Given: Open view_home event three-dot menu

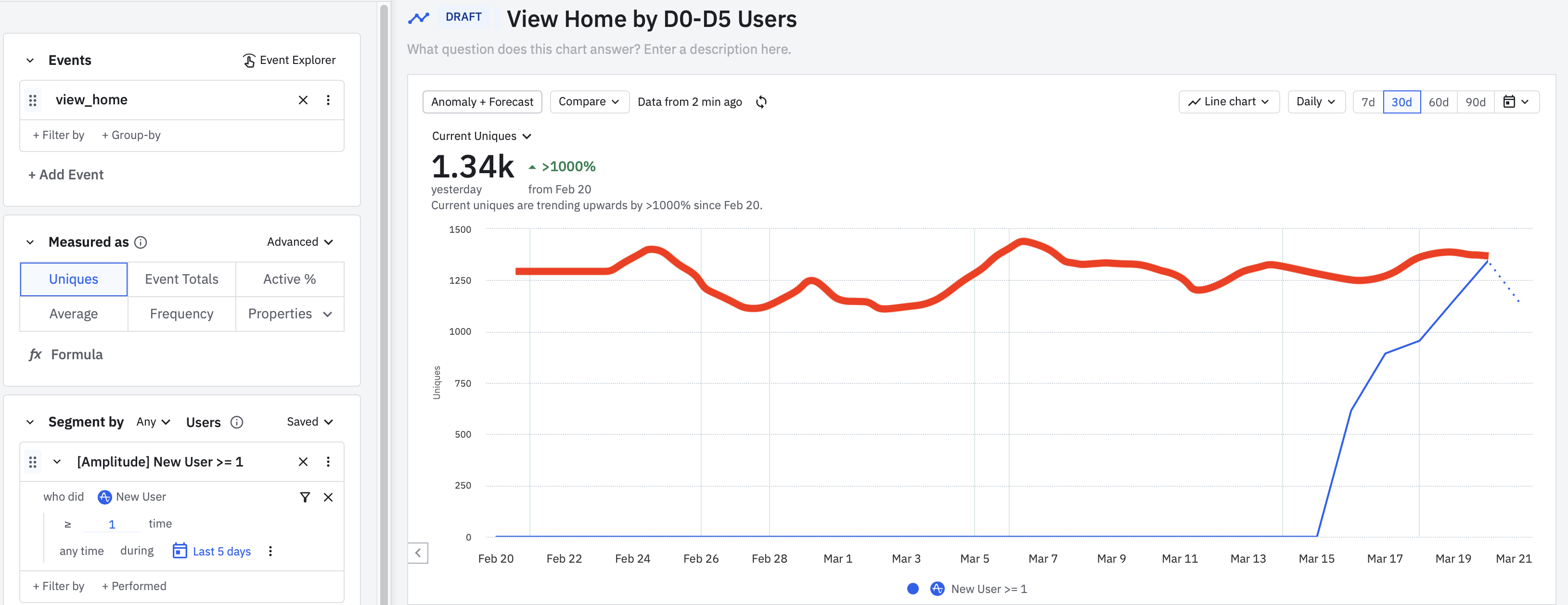Looking at the screenshot, I should pyautogui.click(x=328, y=101).
